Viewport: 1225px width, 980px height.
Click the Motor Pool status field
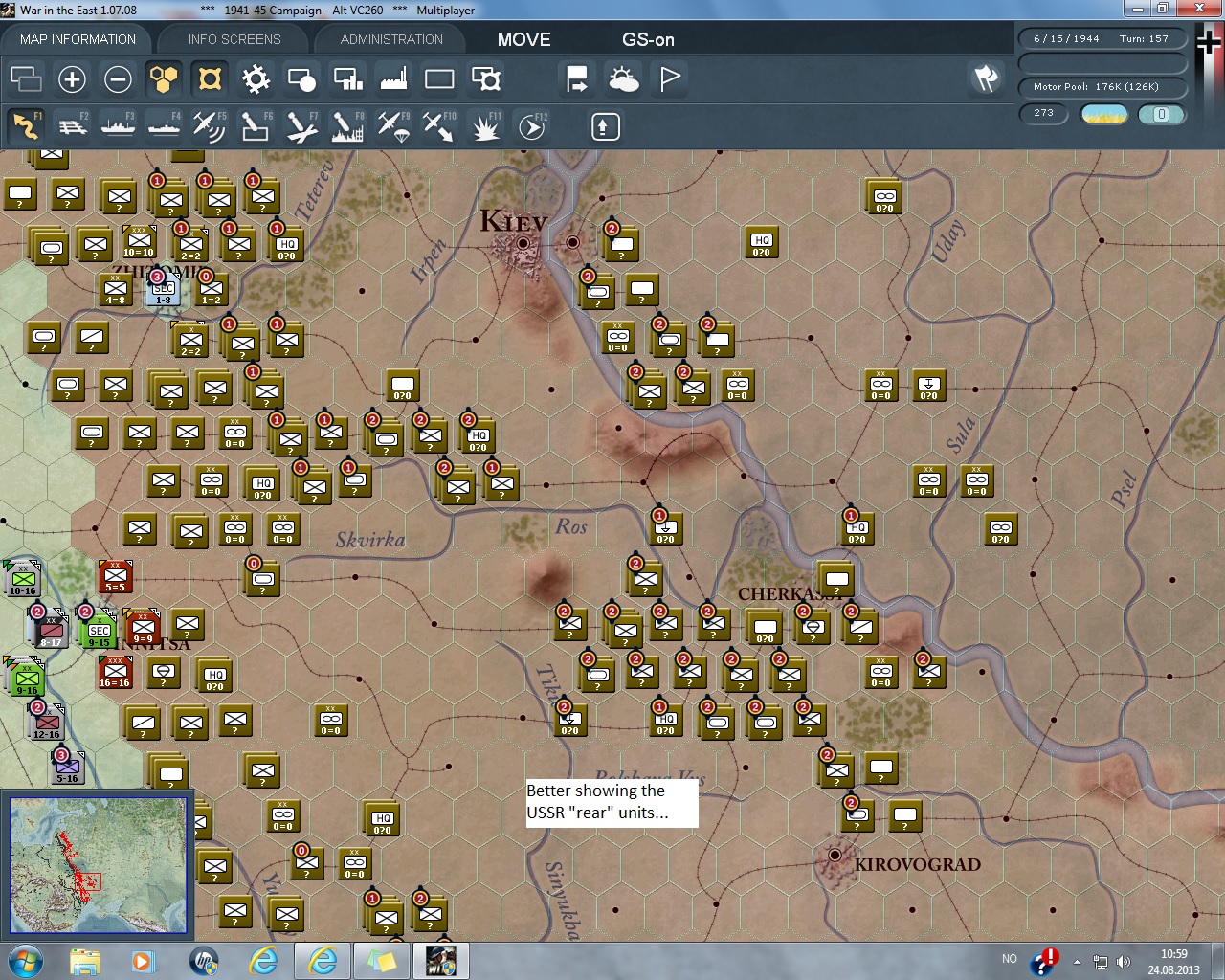[1102, 87]
